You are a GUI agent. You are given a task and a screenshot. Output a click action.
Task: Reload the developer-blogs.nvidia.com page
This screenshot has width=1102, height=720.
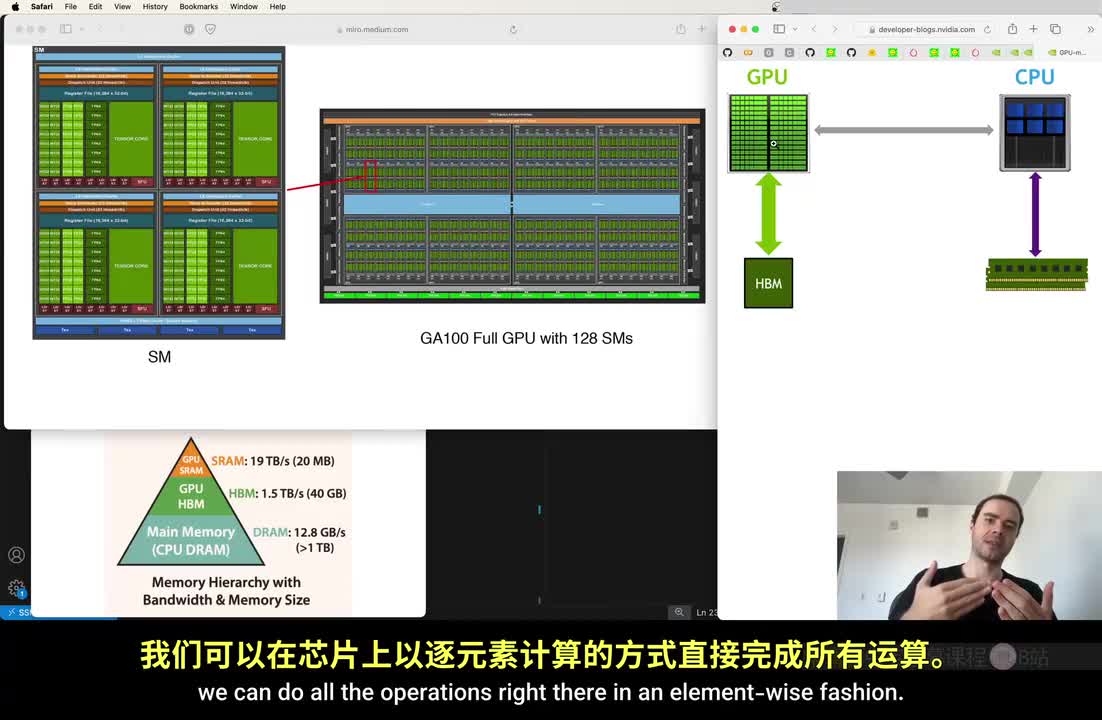(x=987, y=30)
